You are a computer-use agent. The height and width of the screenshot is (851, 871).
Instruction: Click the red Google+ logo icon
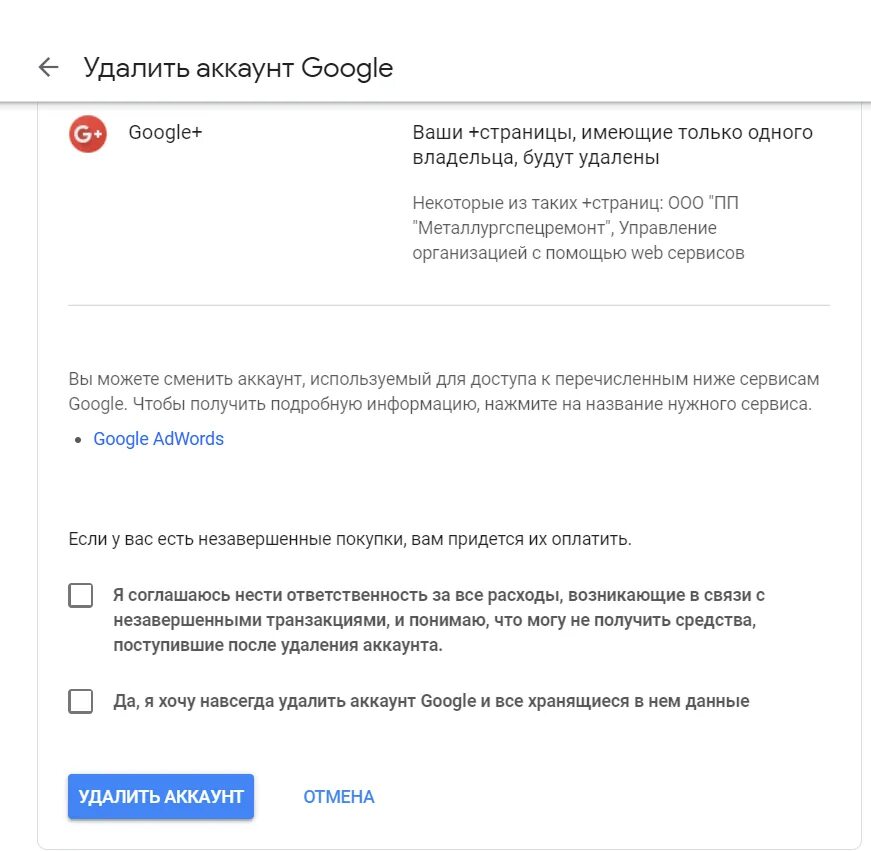point(88,134)
